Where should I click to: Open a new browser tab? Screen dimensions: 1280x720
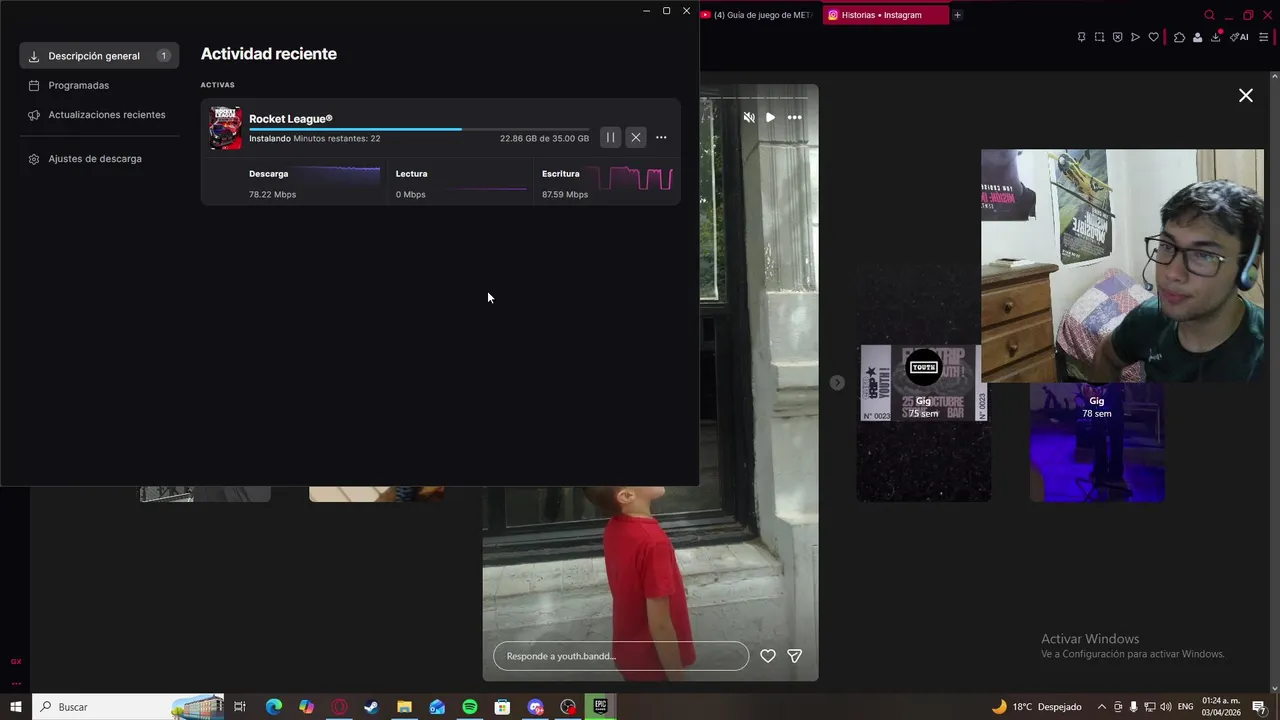957,15
